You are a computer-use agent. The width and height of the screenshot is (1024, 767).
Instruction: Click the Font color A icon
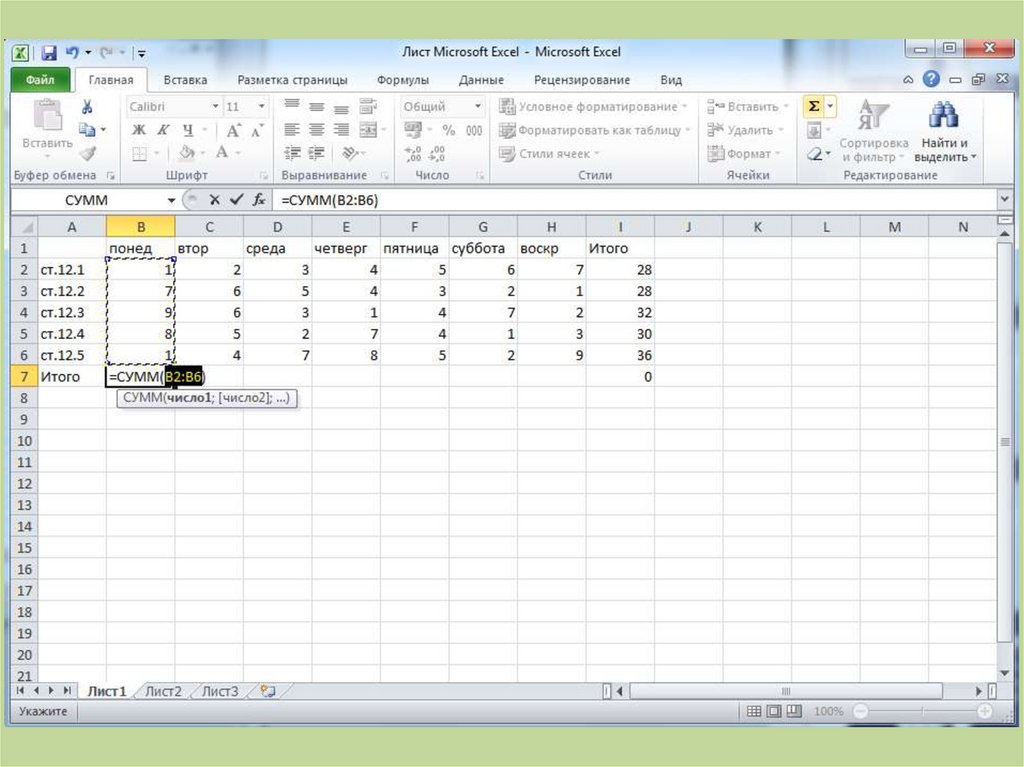click(222, 153)
